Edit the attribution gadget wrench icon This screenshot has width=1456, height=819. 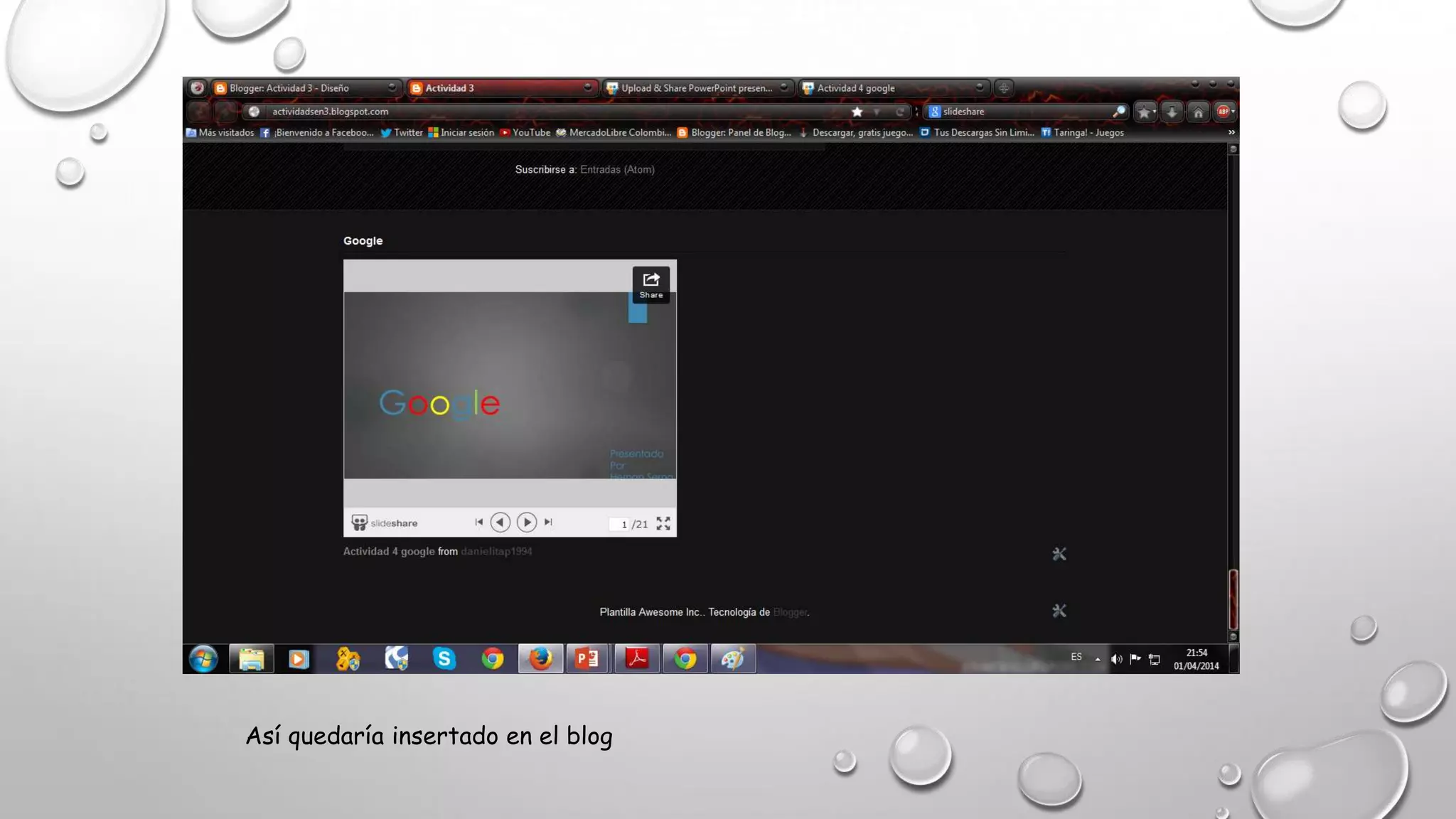[x=1059, y=611]
